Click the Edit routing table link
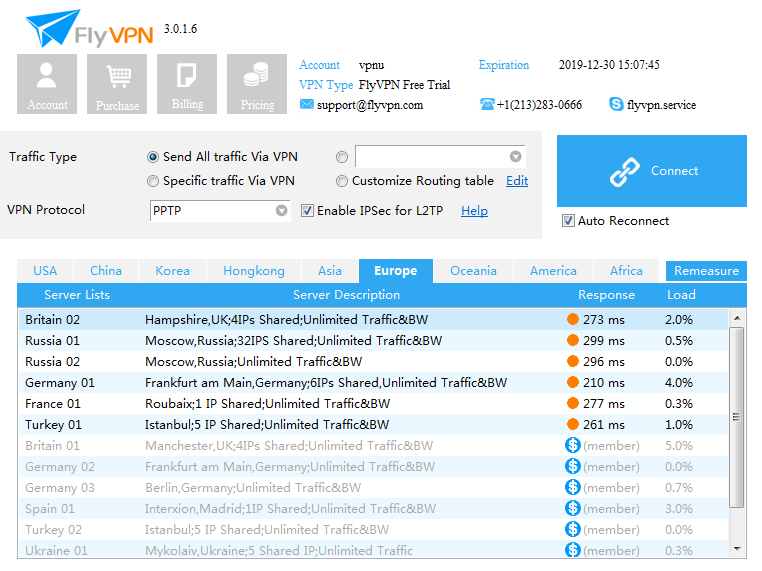 pos(517,181)
